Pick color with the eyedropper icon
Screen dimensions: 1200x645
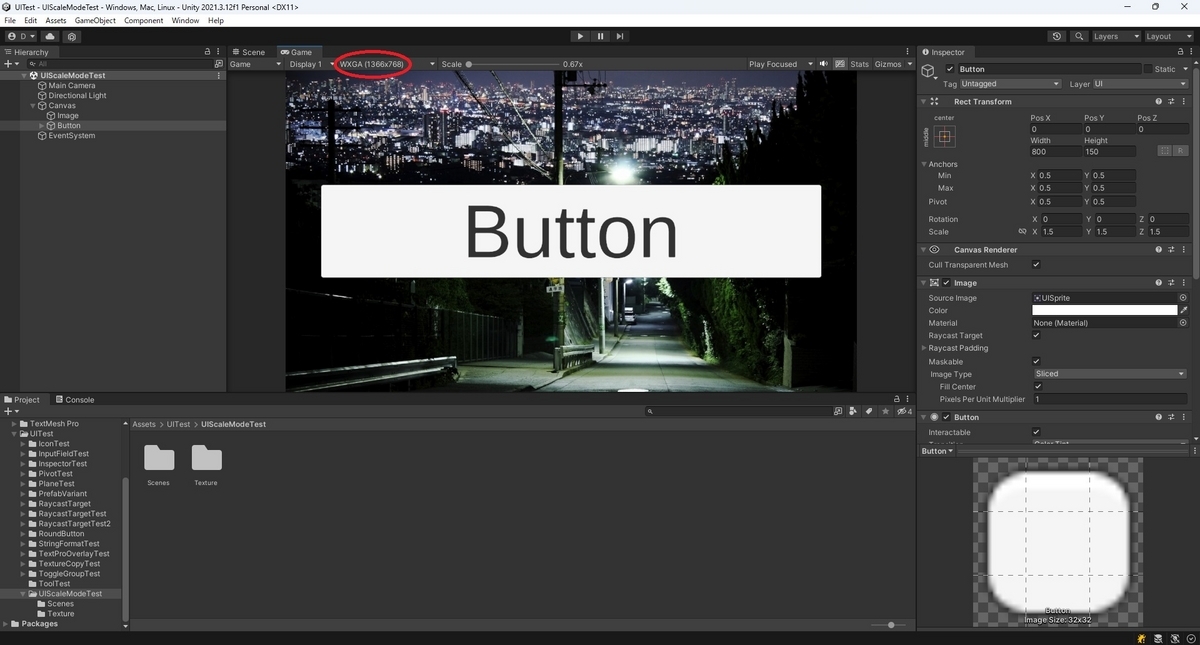tap(1184, 310)
